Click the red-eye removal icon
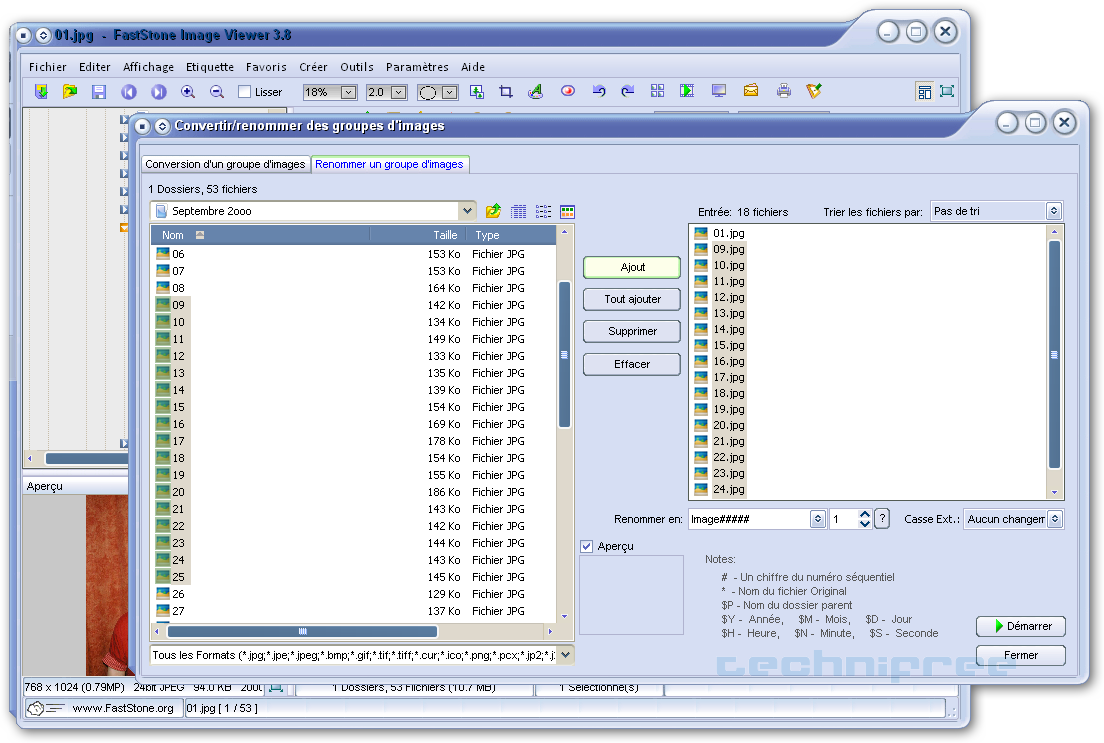This screenshot has height=743, width=1104. point(567,92)
